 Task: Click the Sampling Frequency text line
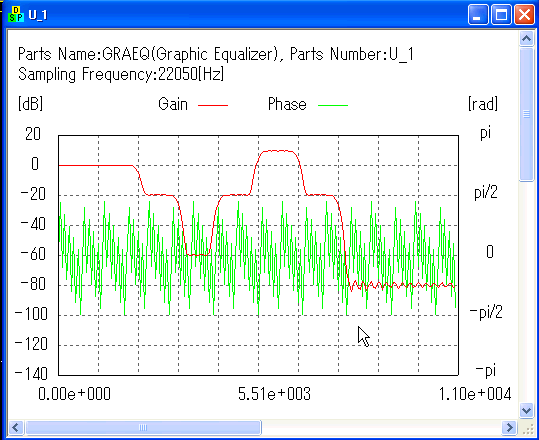click(121, 74)
